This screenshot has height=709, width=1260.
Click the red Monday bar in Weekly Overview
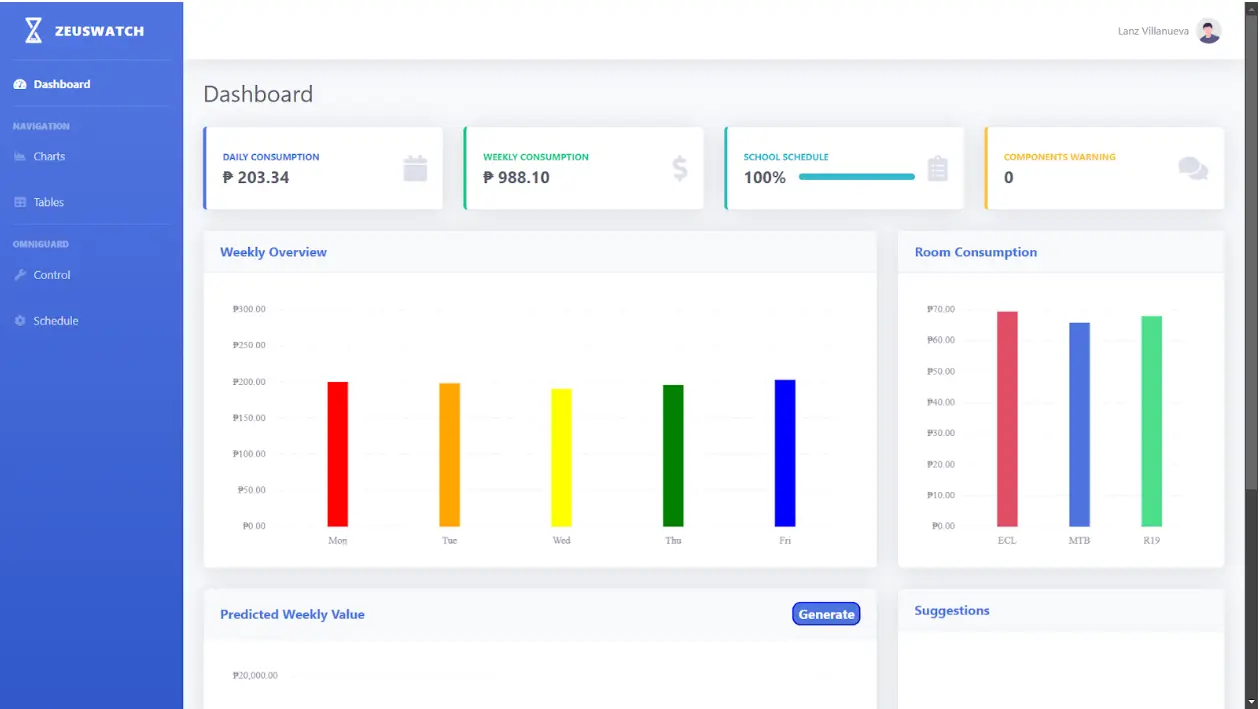pos(338,454)
